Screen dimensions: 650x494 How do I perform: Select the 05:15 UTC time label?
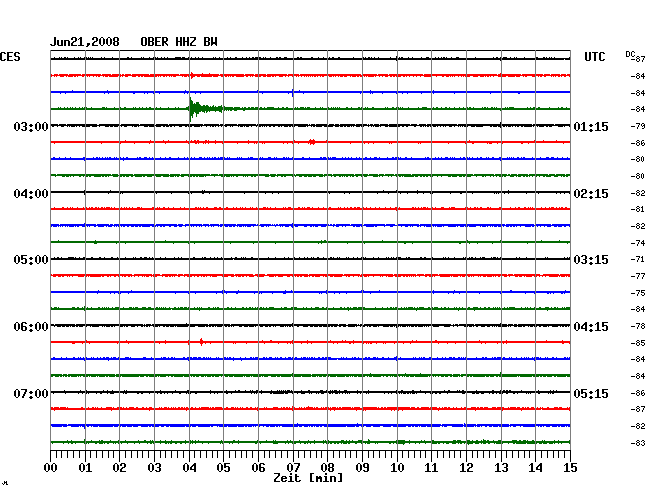(591, 393)
